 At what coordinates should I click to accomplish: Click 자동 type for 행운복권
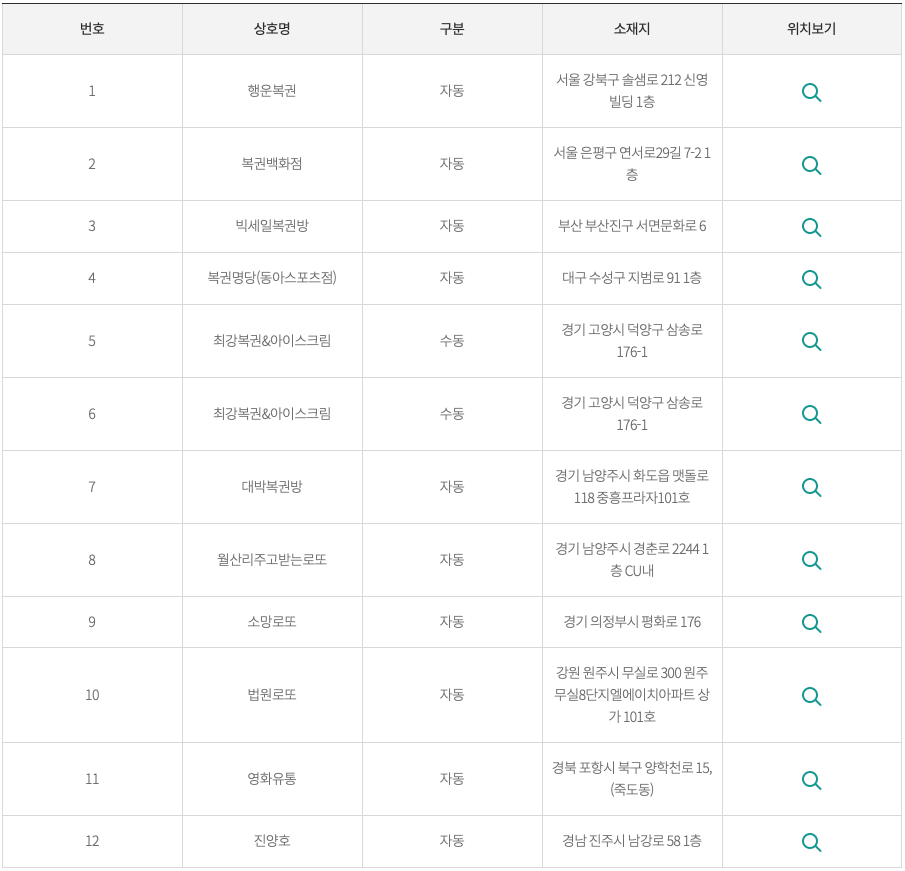point(452,91)
